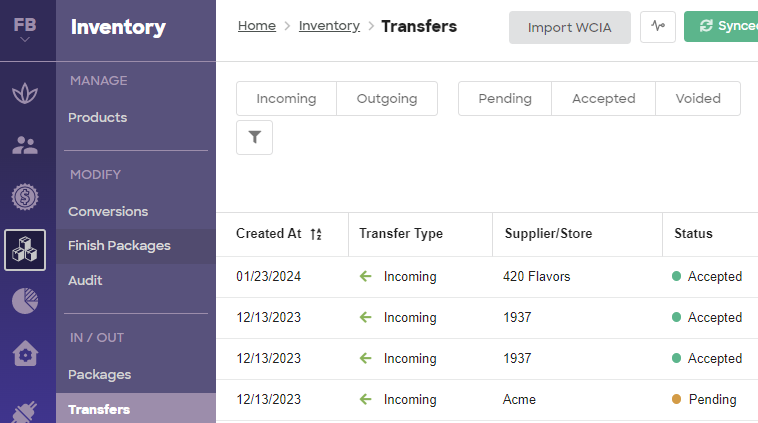Open the cannabis leaf sidebar icon

[x=25, y=93]
